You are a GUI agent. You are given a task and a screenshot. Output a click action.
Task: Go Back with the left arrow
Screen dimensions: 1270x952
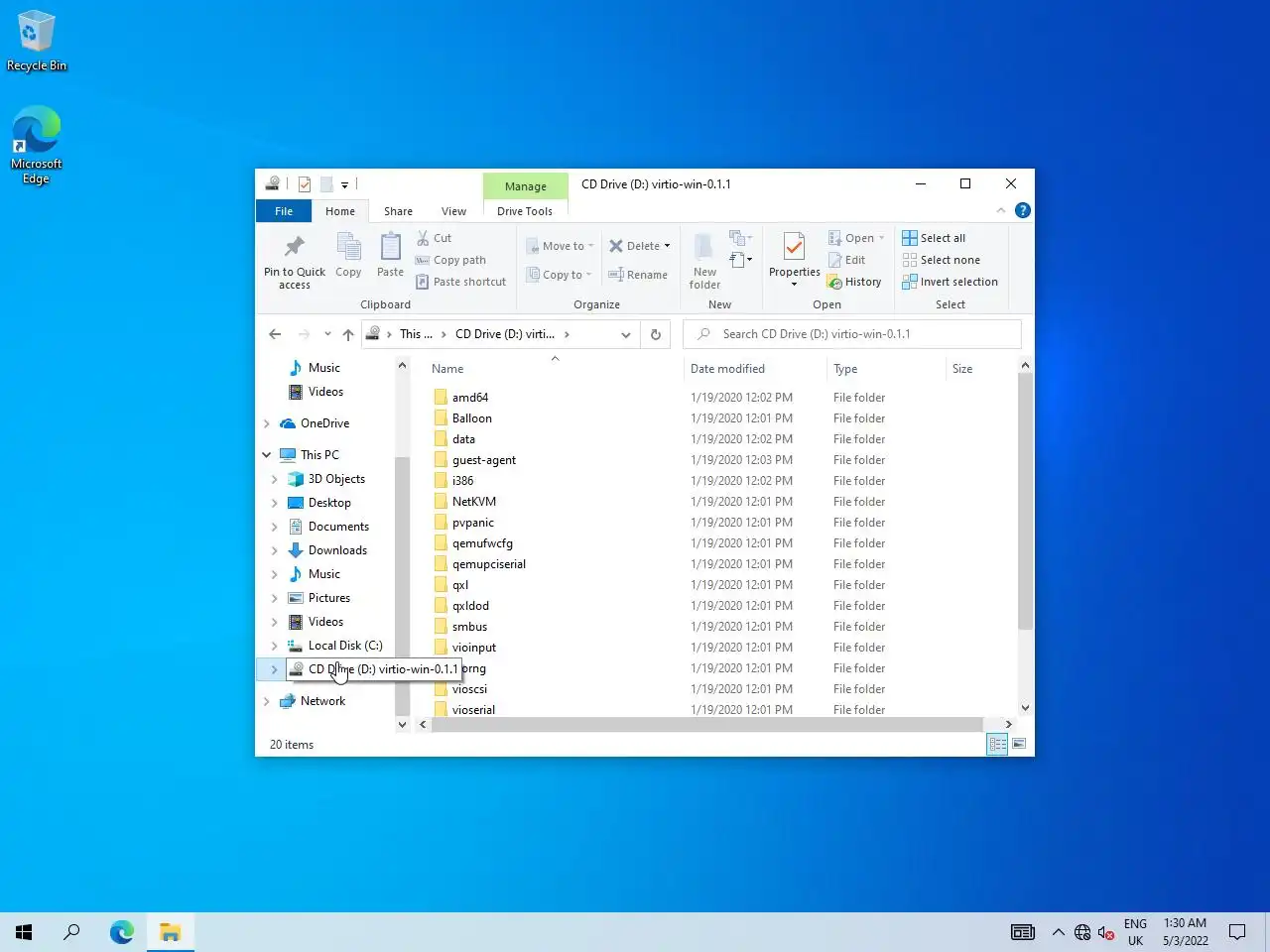pos(275,334)
